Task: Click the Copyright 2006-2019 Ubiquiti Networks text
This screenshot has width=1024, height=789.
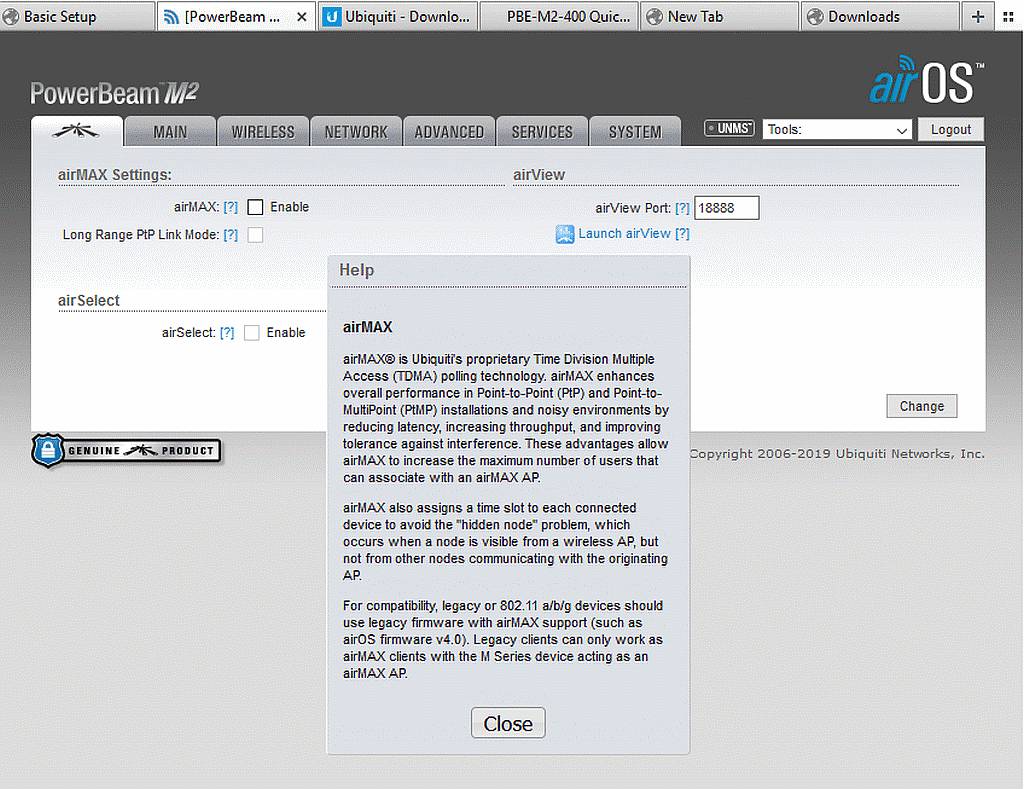Action: click(x=837, y=453)
